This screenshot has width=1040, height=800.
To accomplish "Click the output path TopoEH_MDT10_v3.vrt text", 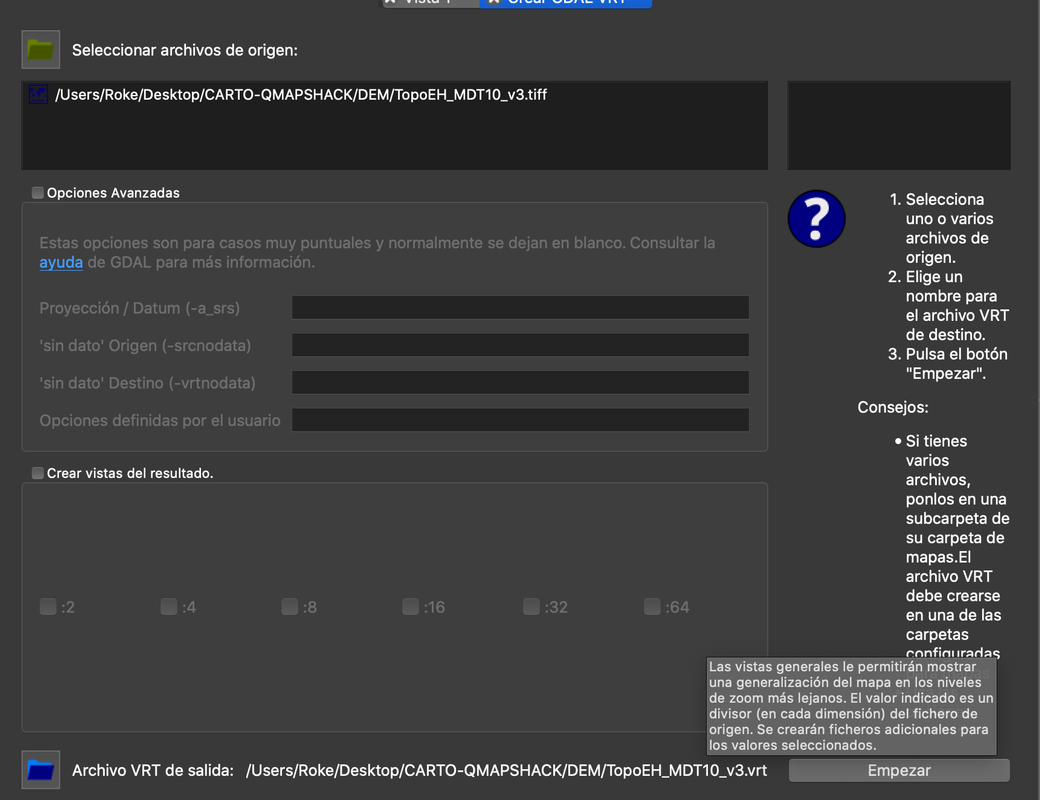I will point(506,771).
